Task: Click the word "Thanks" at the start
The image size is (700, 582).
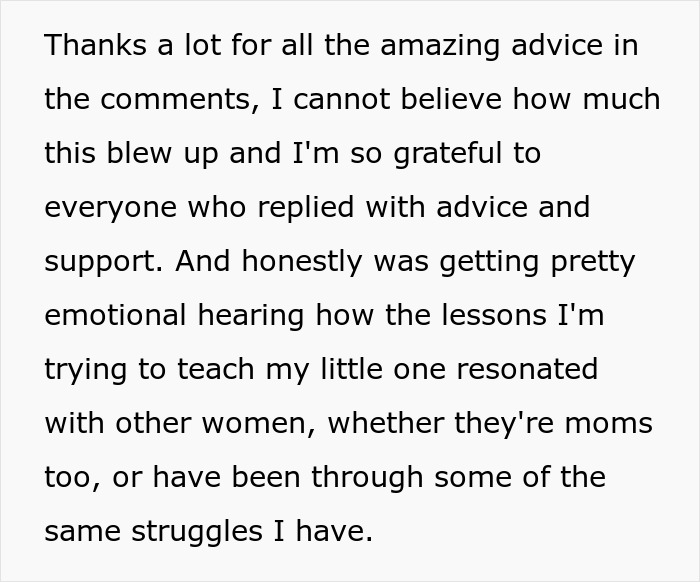Action: (96, 45)
